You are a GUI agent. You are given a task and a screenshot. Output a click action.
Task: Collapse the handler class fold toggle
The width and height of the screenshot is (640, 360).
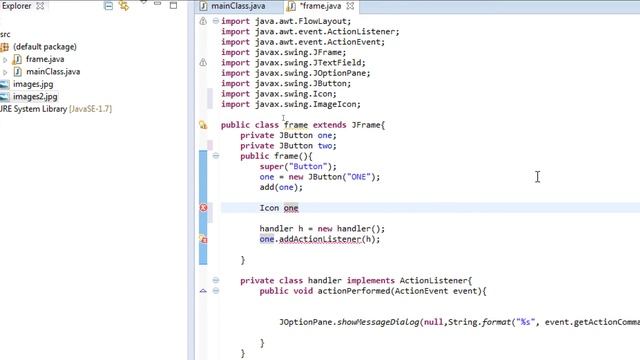216,280
